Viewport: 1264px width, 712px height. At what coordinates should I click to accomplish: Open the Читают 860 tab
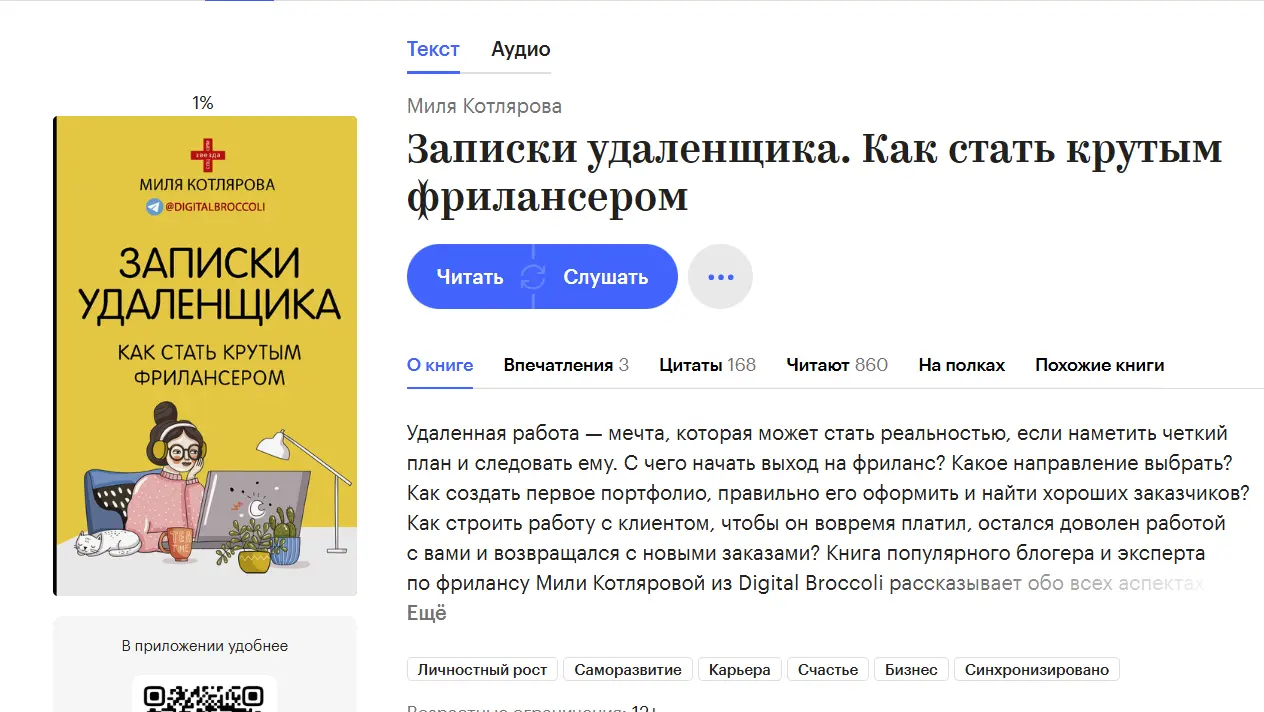click(x=837, y=365)
